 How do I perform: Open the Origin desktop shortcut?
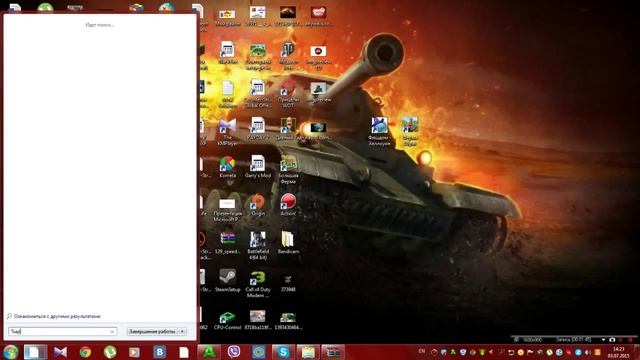click(258, 205)
